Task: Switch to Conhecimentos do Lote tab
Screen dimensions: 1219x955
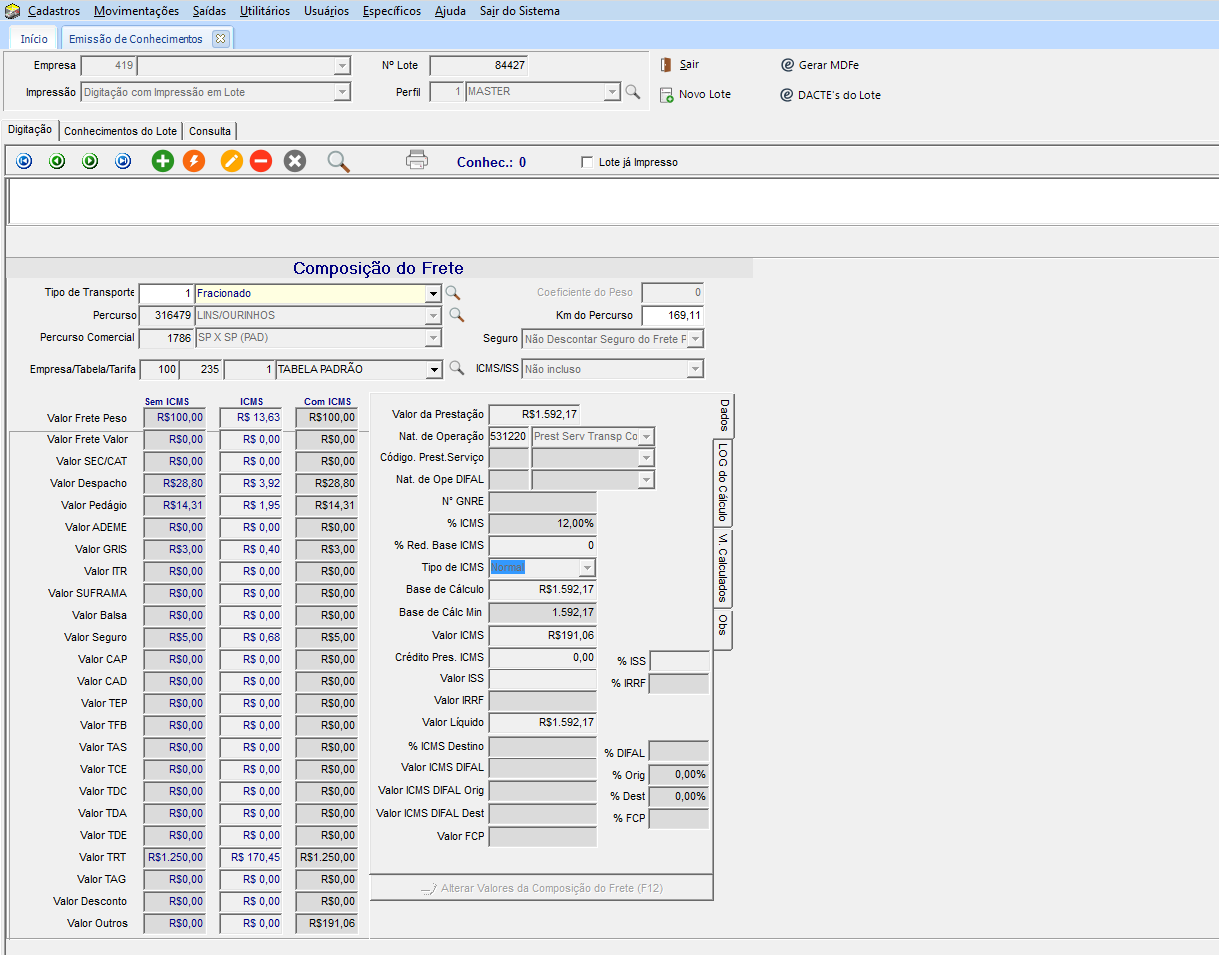Action: click(x=120, y=131)
